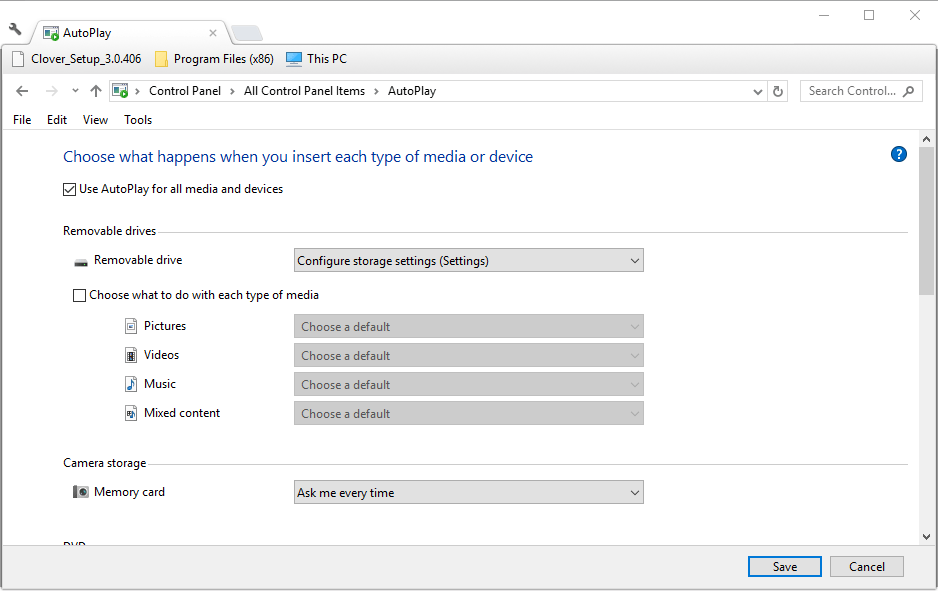Refresh the AutoPlay page with the reload icon

tap(779, 91)
